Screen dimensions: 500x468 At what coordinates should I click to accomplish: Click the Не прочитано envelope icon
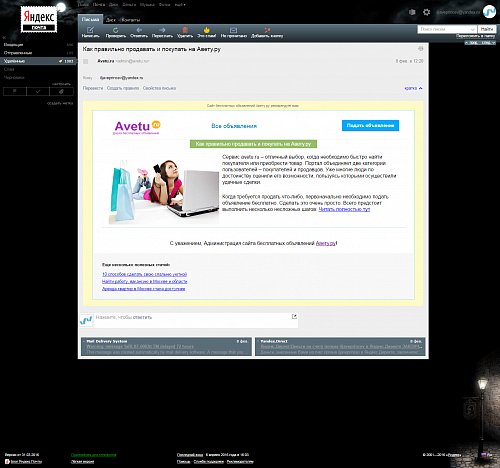tap(233, 30)
